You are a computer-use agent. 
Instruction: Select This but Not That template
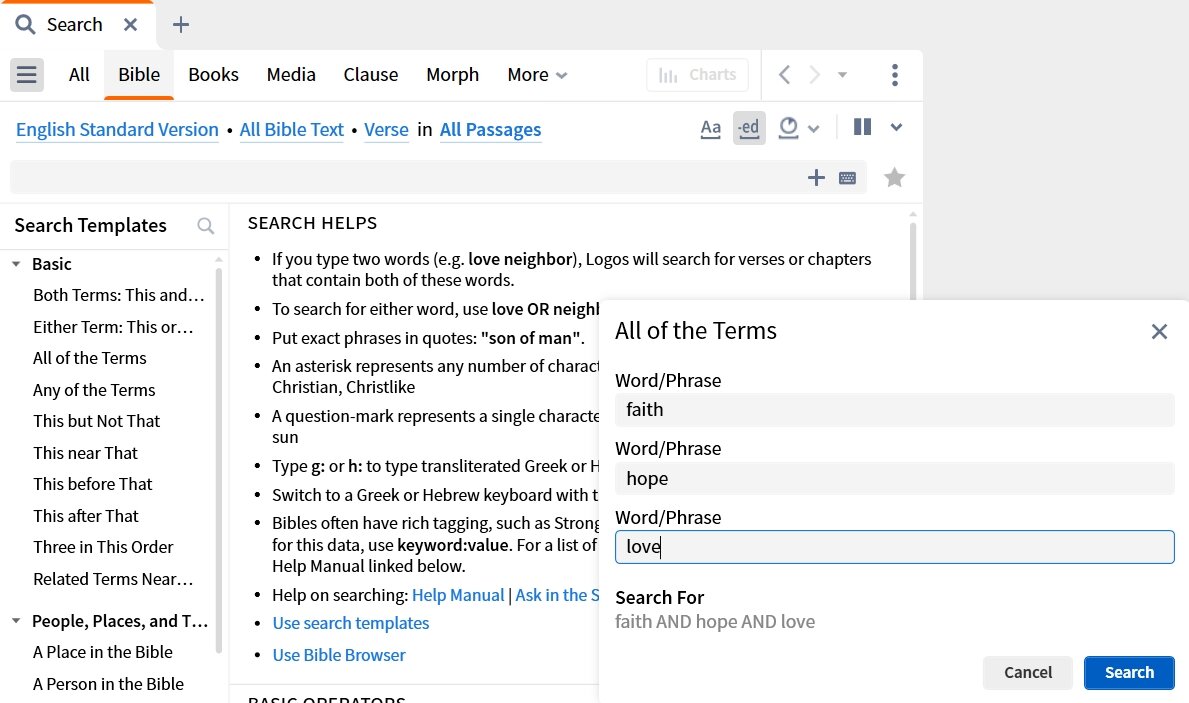tap(96, 421)
